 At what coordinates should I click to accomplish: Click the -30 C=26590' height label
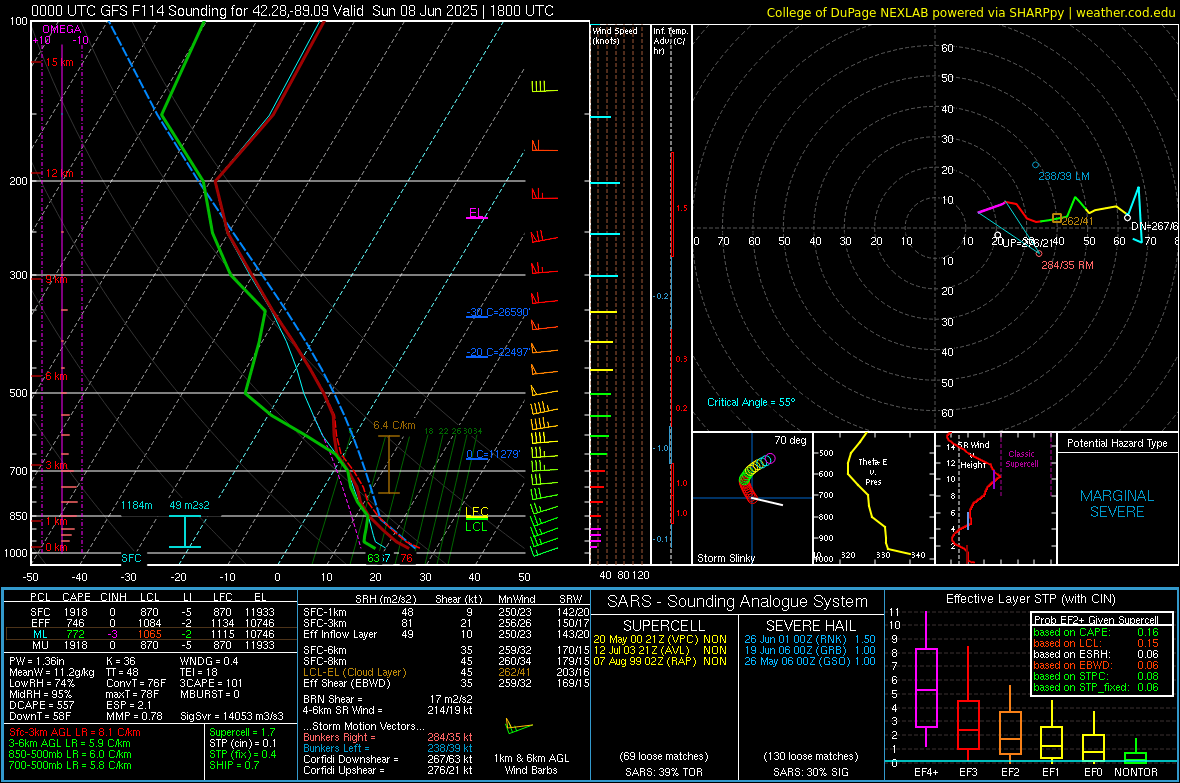tap(498, 312)
